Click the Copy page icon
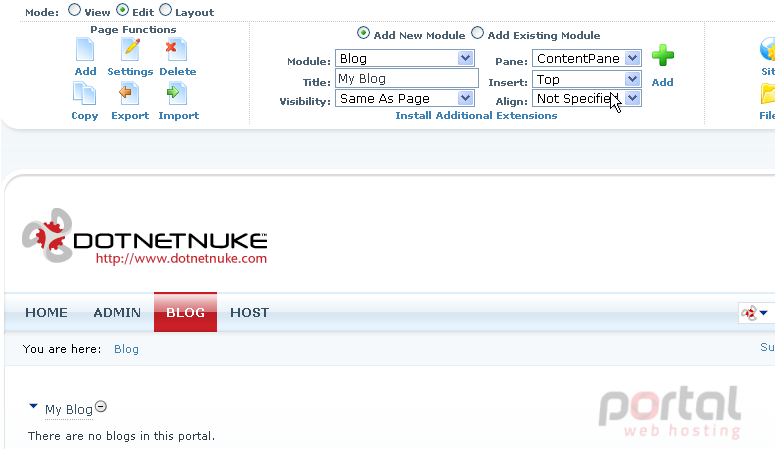 coord(84,94)
